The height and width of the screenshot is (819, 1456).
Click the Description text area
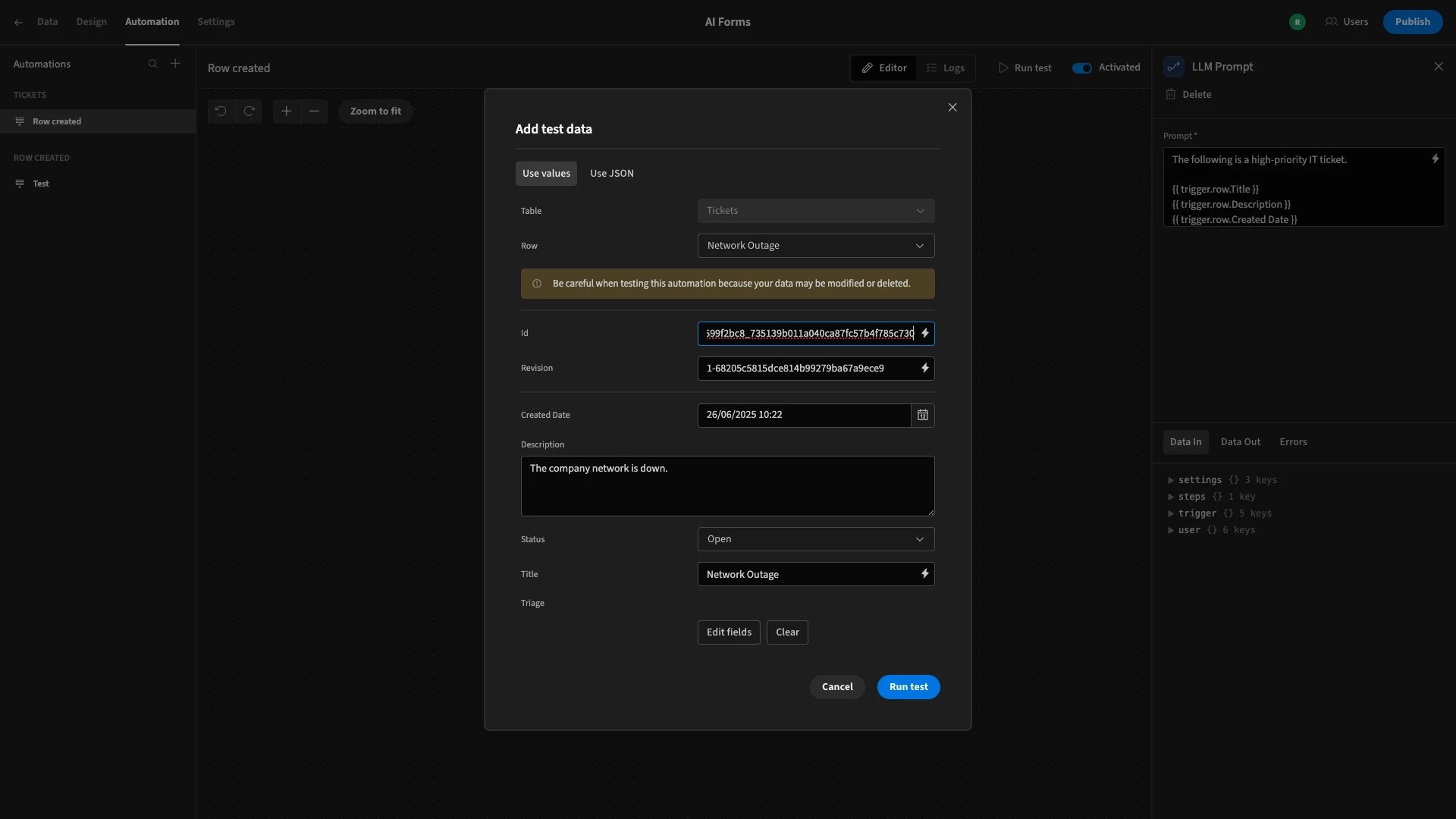pyautogui.click(x=728, y=486)
